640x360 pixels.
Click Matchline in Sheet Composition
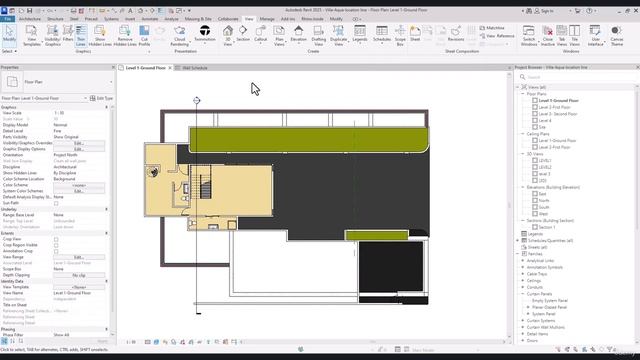point(492,28)
